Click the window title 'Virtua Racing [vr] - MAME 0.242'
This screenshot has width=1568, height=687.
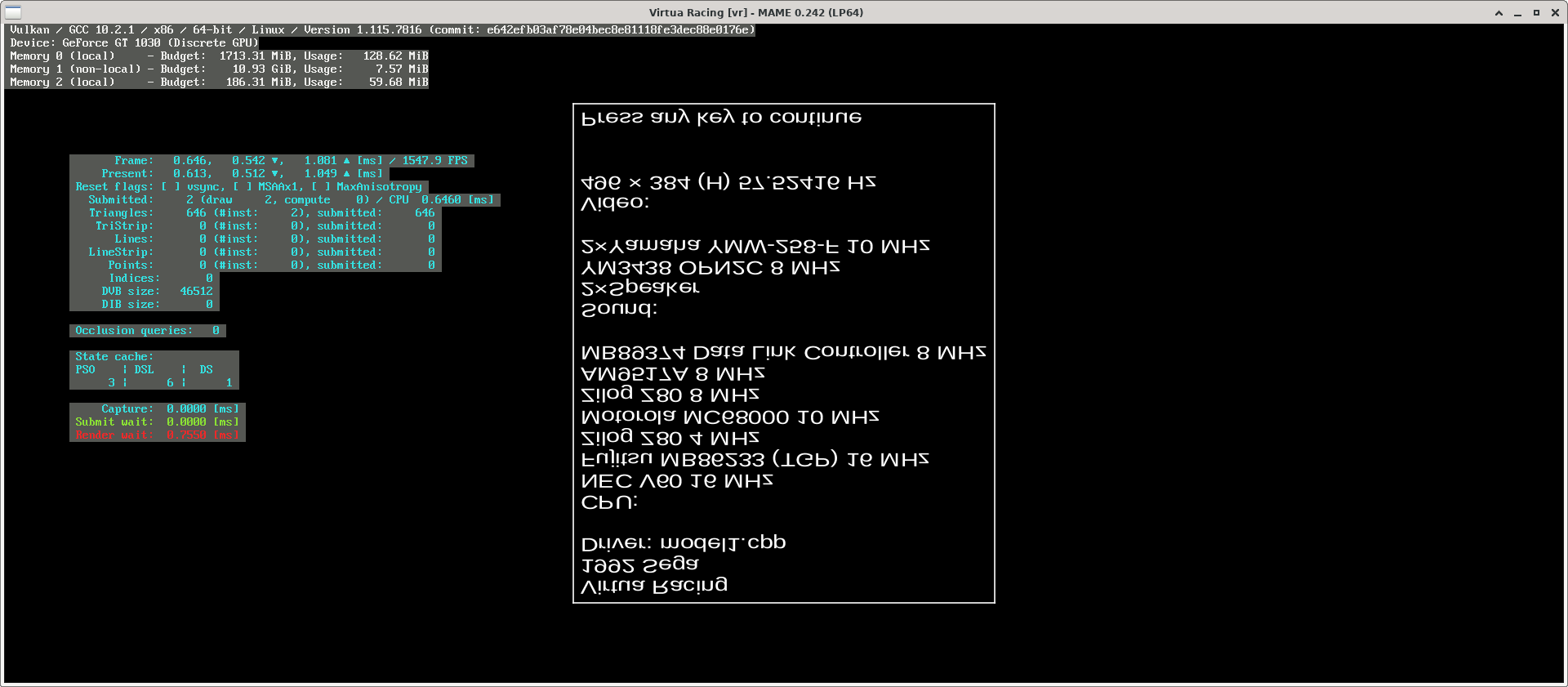[755, 12]
